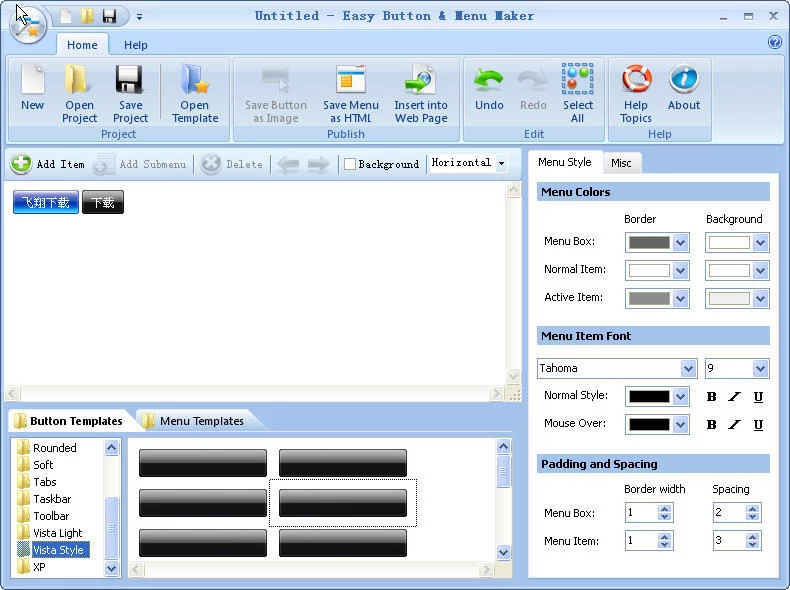Select the black 下載 button on canvas
The image size is (790, 590).
(x=103, y=202)
